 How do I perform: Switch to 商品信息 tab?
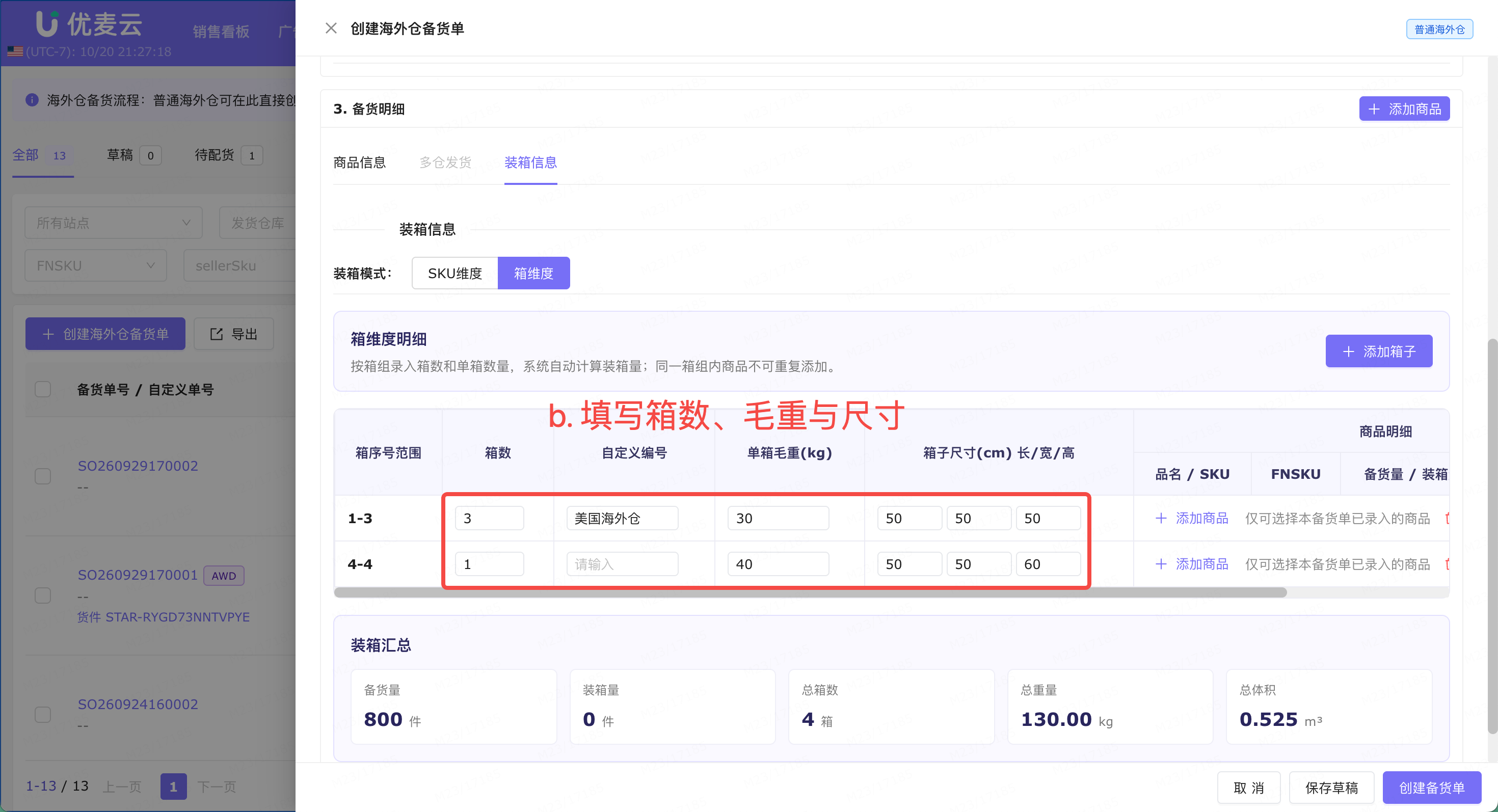pos(359,163)
